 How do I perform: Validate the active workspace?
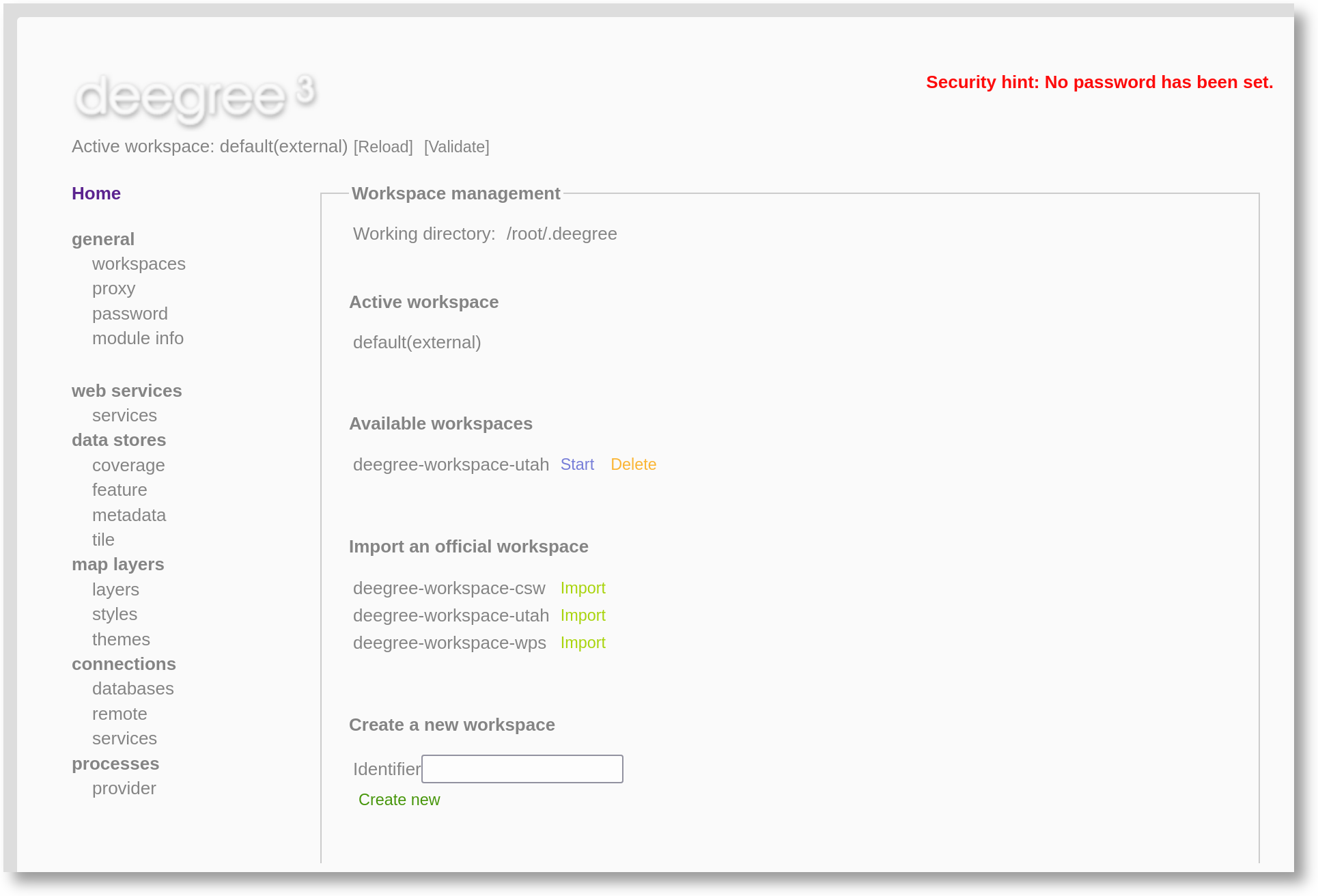pos(456,147)
